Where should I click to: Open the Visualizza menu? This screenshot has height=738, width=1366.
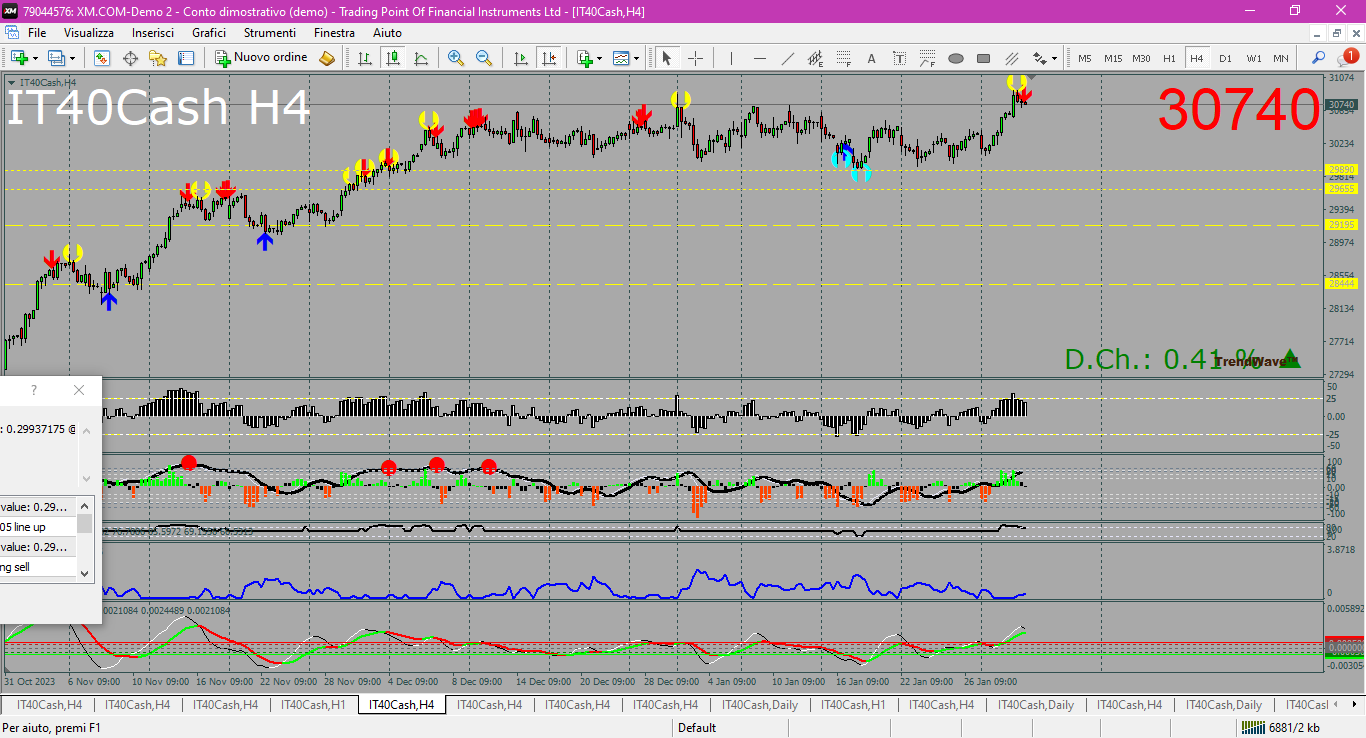(89, 33)
